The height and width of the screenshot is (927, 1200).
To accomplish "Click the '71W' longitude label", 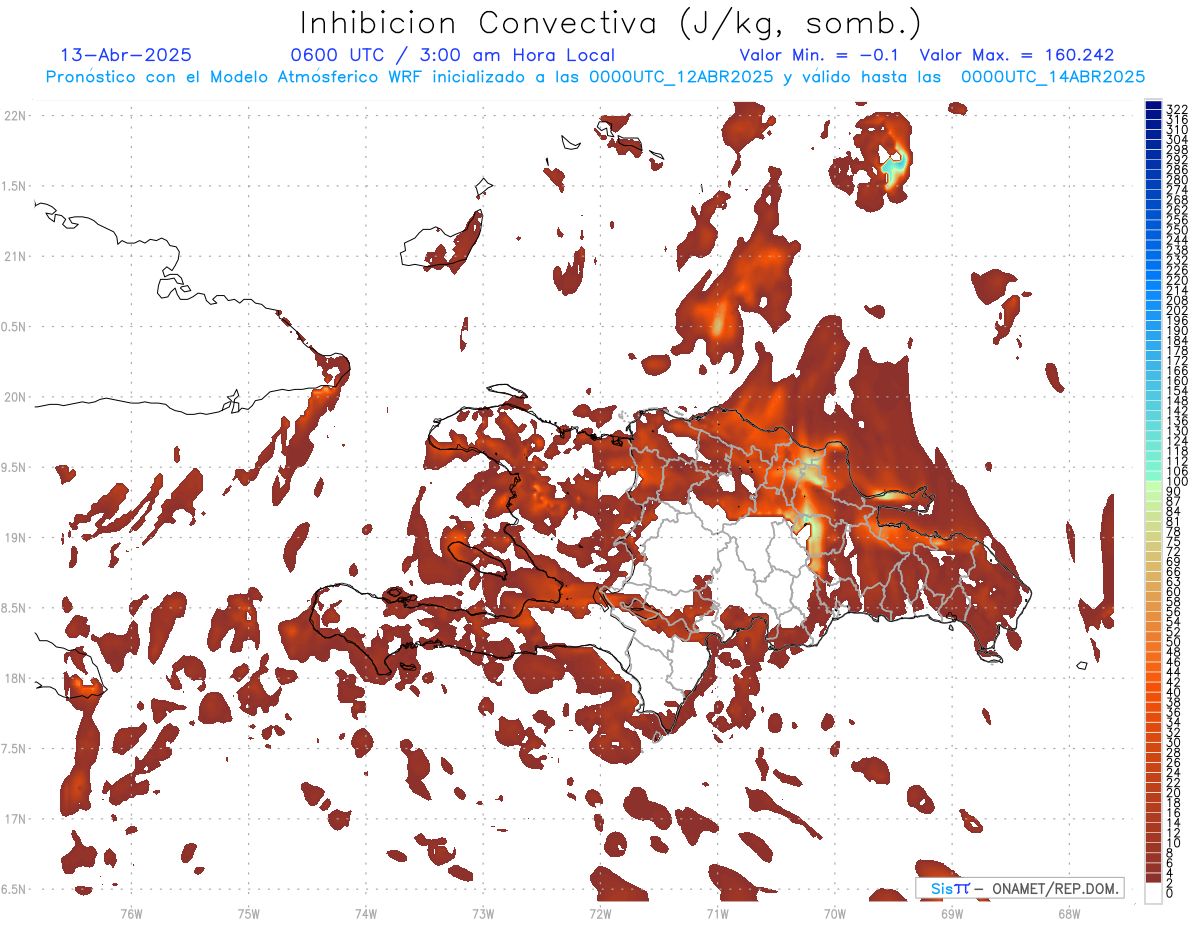I will (x=717, y=913).
